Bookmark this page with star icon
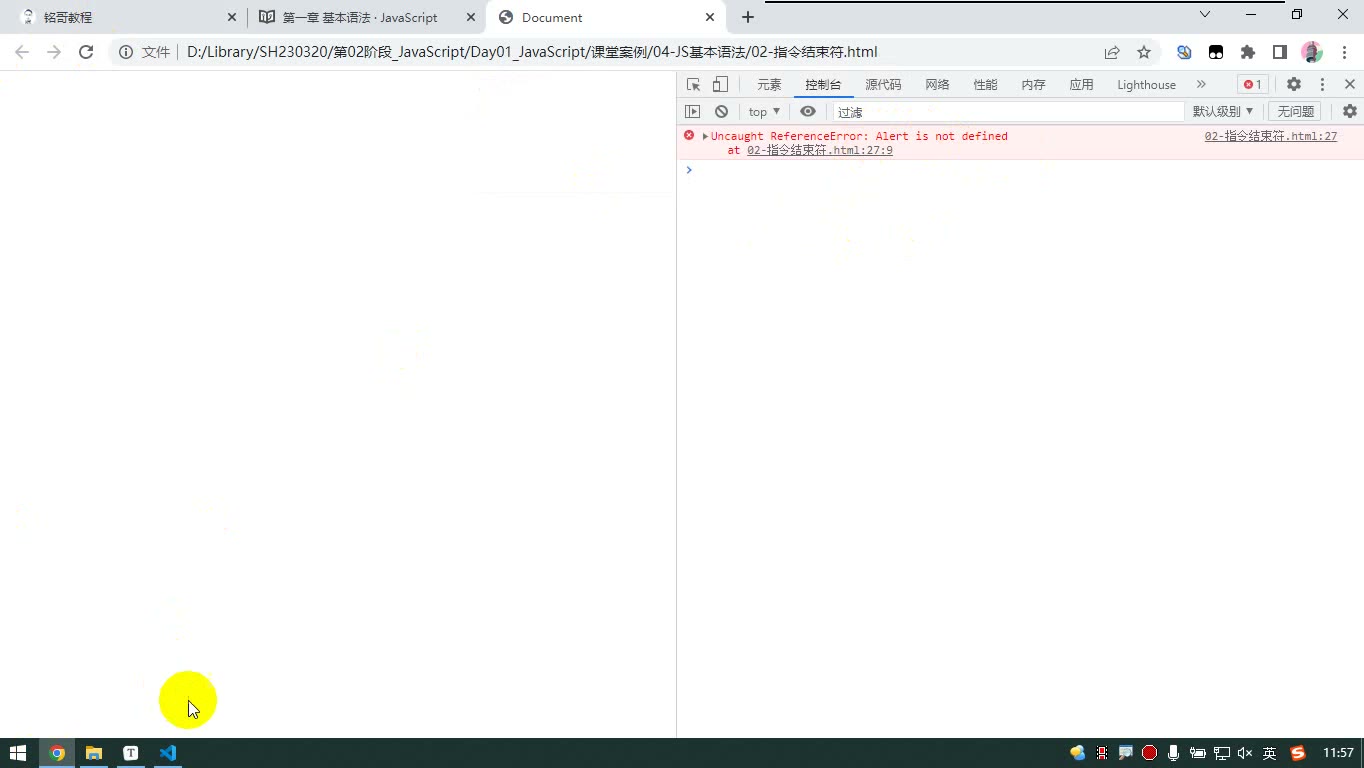 coord(1144,52)
